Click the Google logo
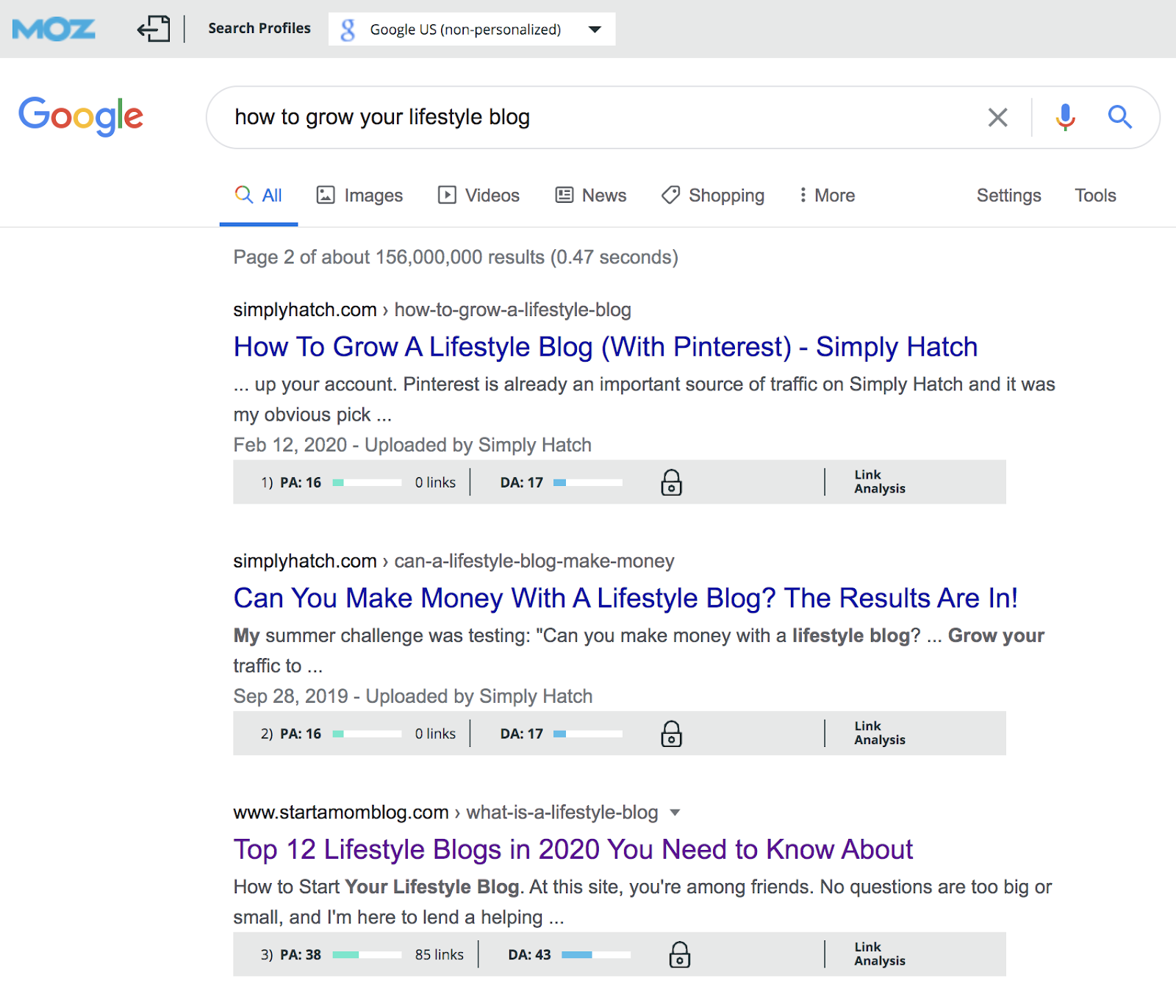This screenshot has height=1008, width=1176. 81,116
